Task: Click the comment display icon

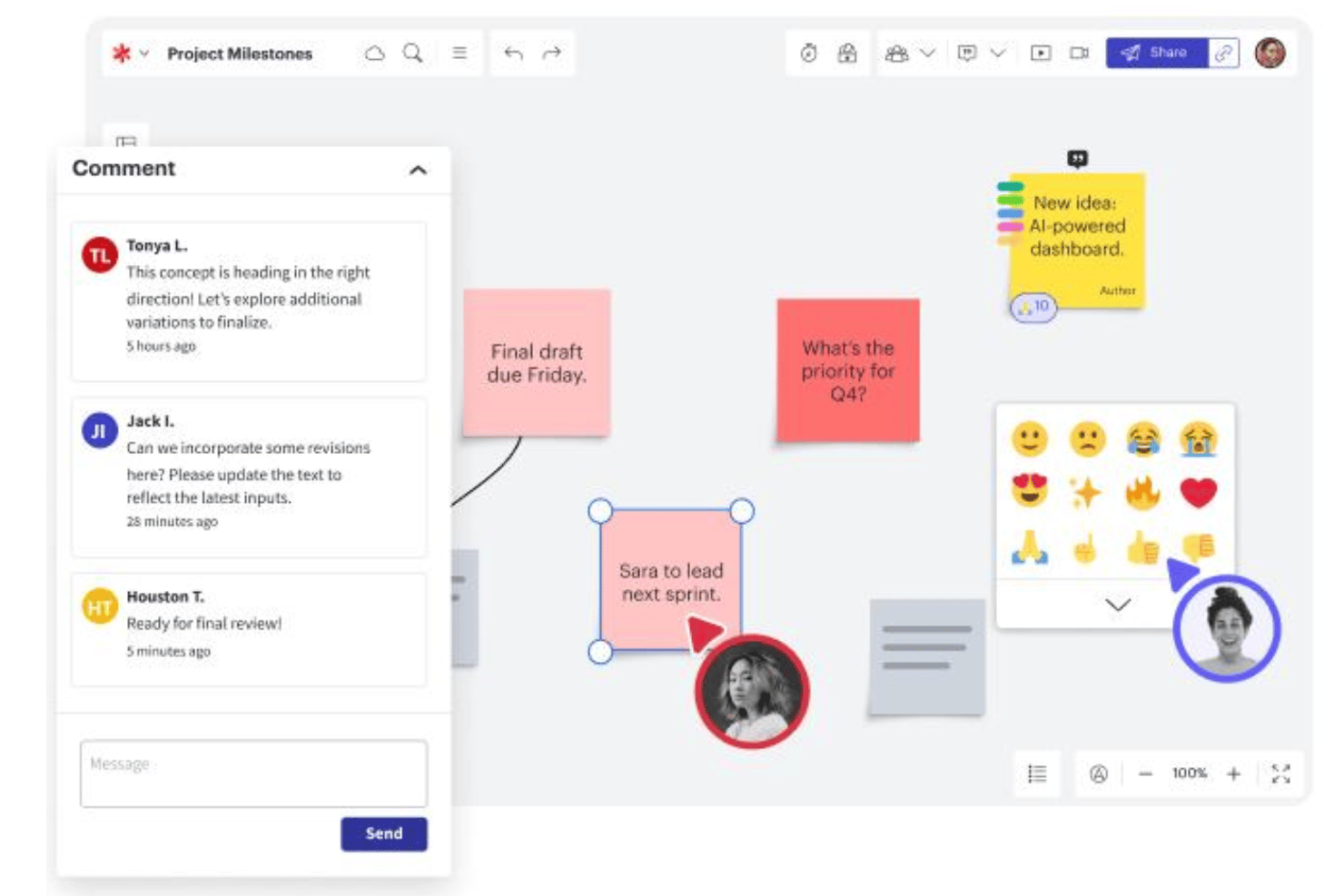Action: coord(967,54)
